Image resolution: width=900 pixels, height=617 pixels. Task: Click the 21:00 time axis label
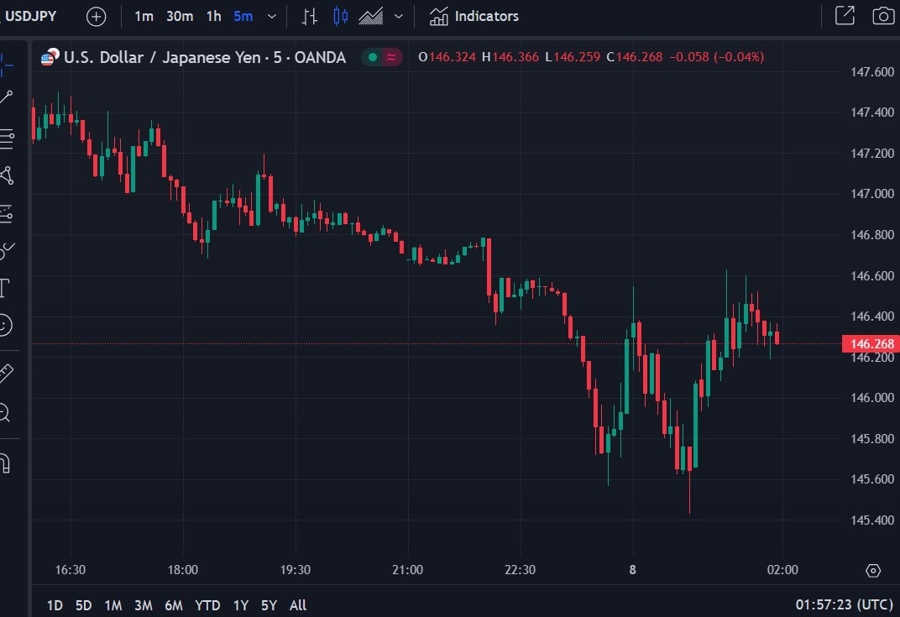coord(408,570)
